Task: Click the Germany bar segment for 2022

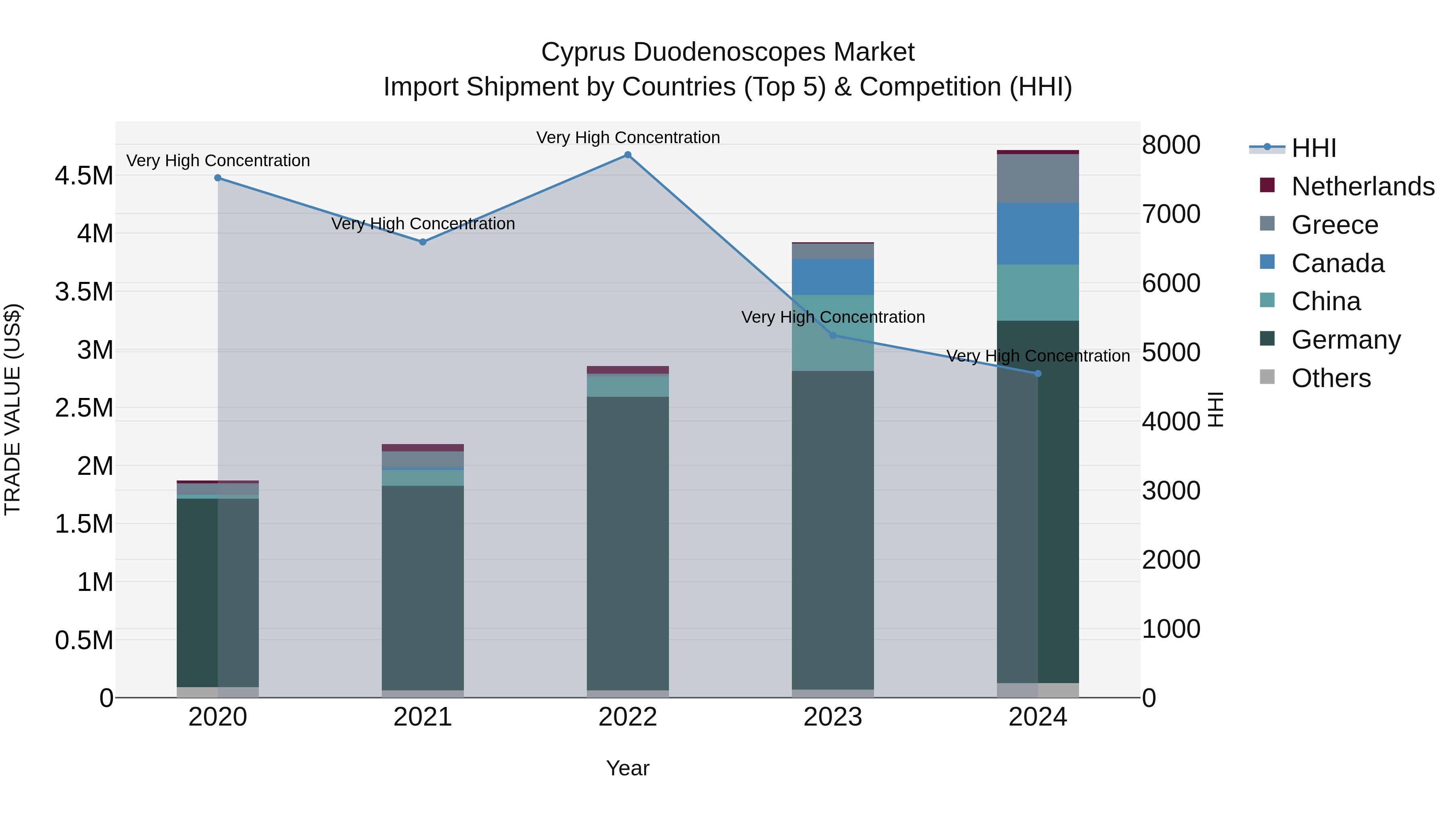Action: 627,543
